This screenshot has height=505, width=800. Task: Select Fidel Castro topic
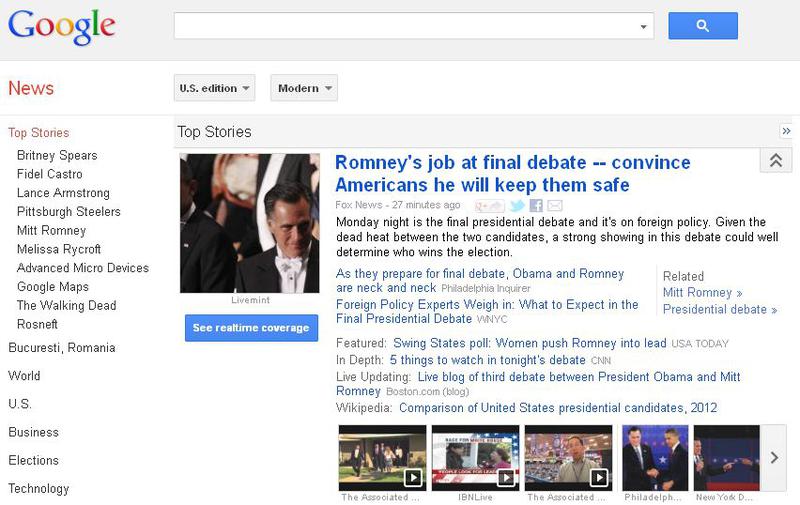pos(49,174)
